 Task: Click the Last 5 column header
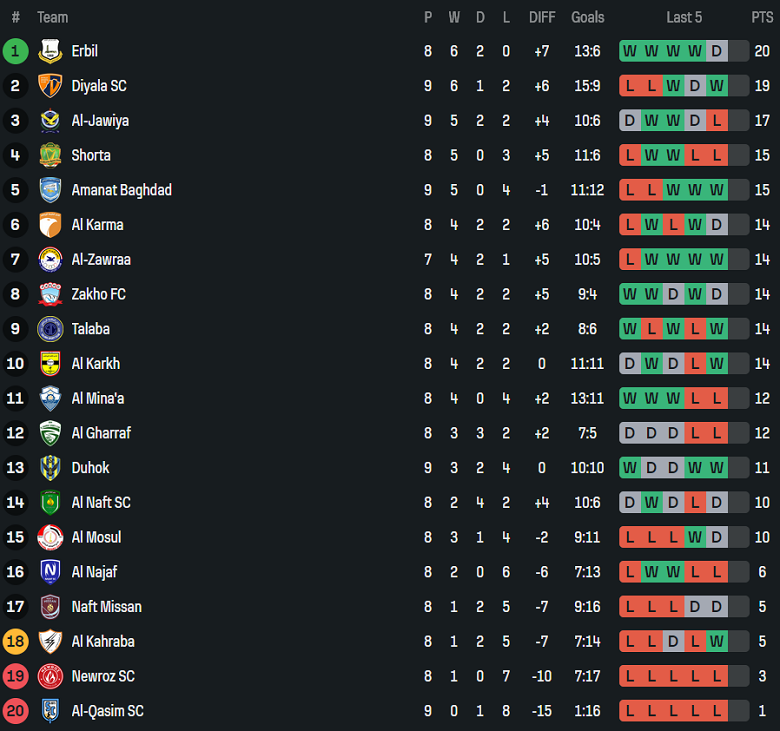click(684, 17)
